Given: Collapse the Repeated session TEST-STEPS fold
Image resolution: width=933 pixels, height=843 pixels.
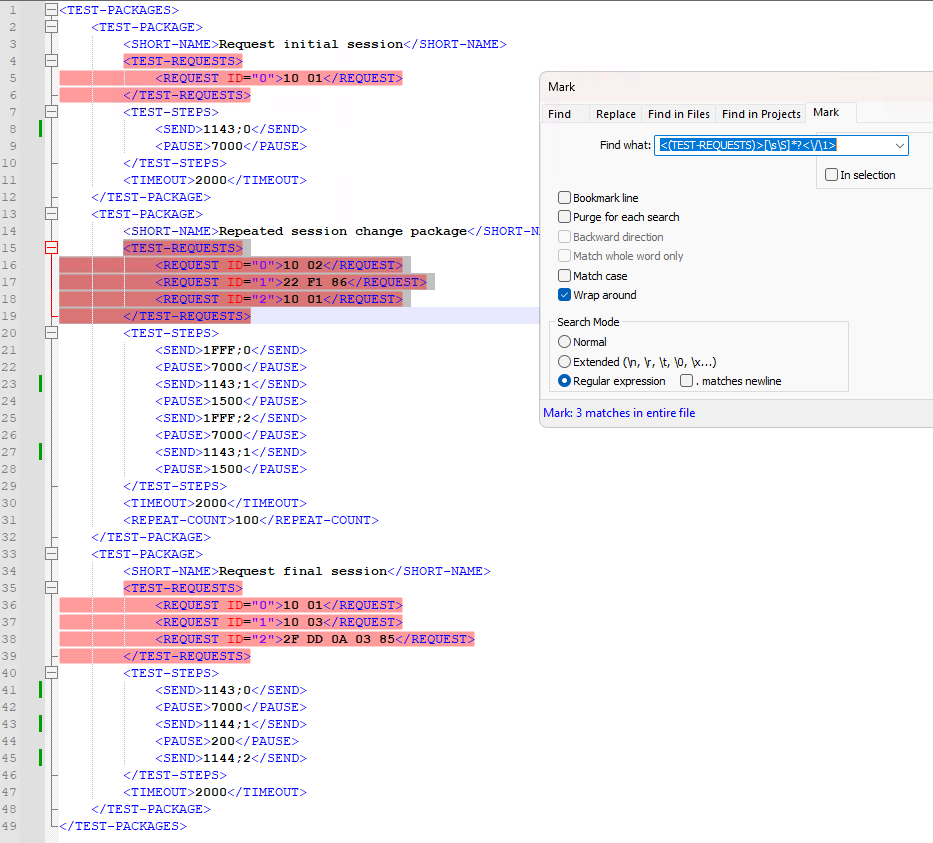Looking at the screenshot, I should pyautogui.click(x=50, y=332).
